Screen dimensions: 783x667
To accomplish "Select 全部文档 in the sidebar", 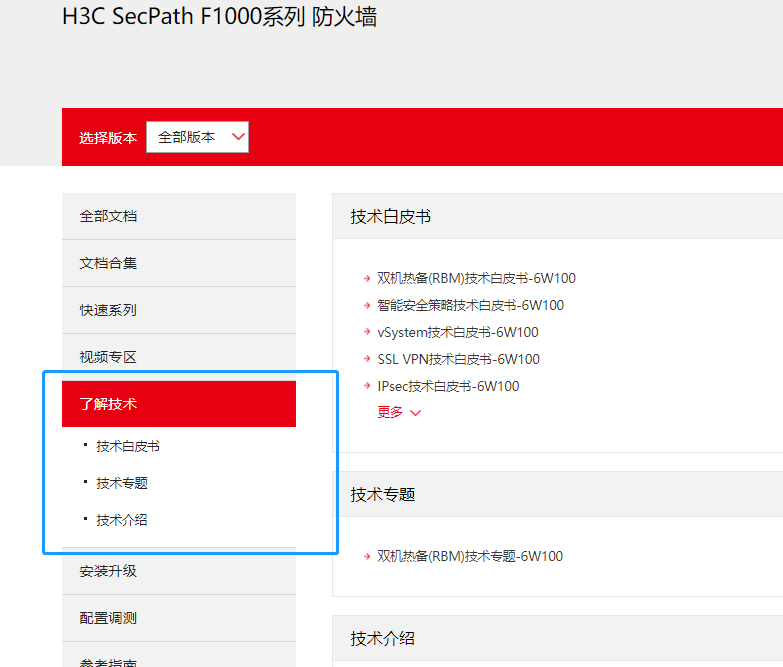I will (x=108, y=216).
